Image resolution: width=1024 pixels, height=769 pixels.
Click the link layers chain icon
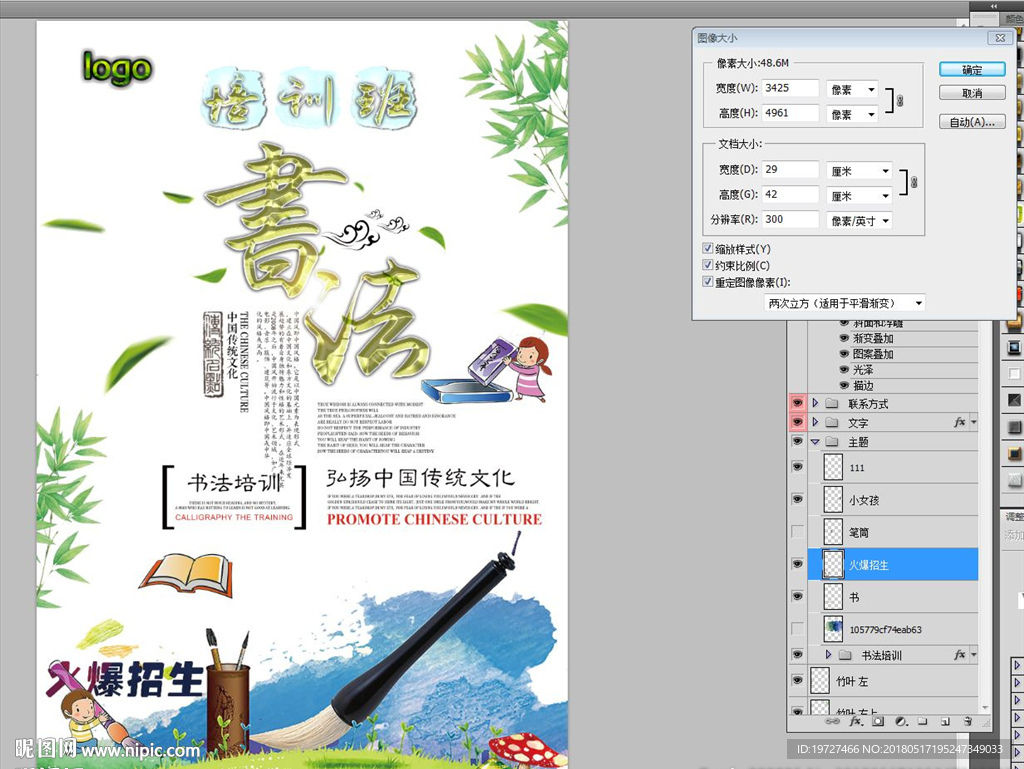tap(833, 721)
